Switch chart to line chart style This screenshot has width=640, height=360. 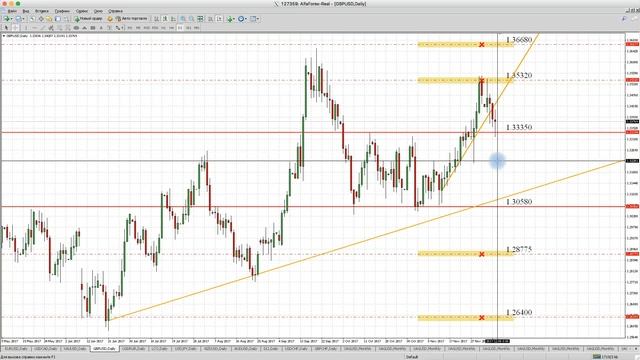[x=173, y=19]
